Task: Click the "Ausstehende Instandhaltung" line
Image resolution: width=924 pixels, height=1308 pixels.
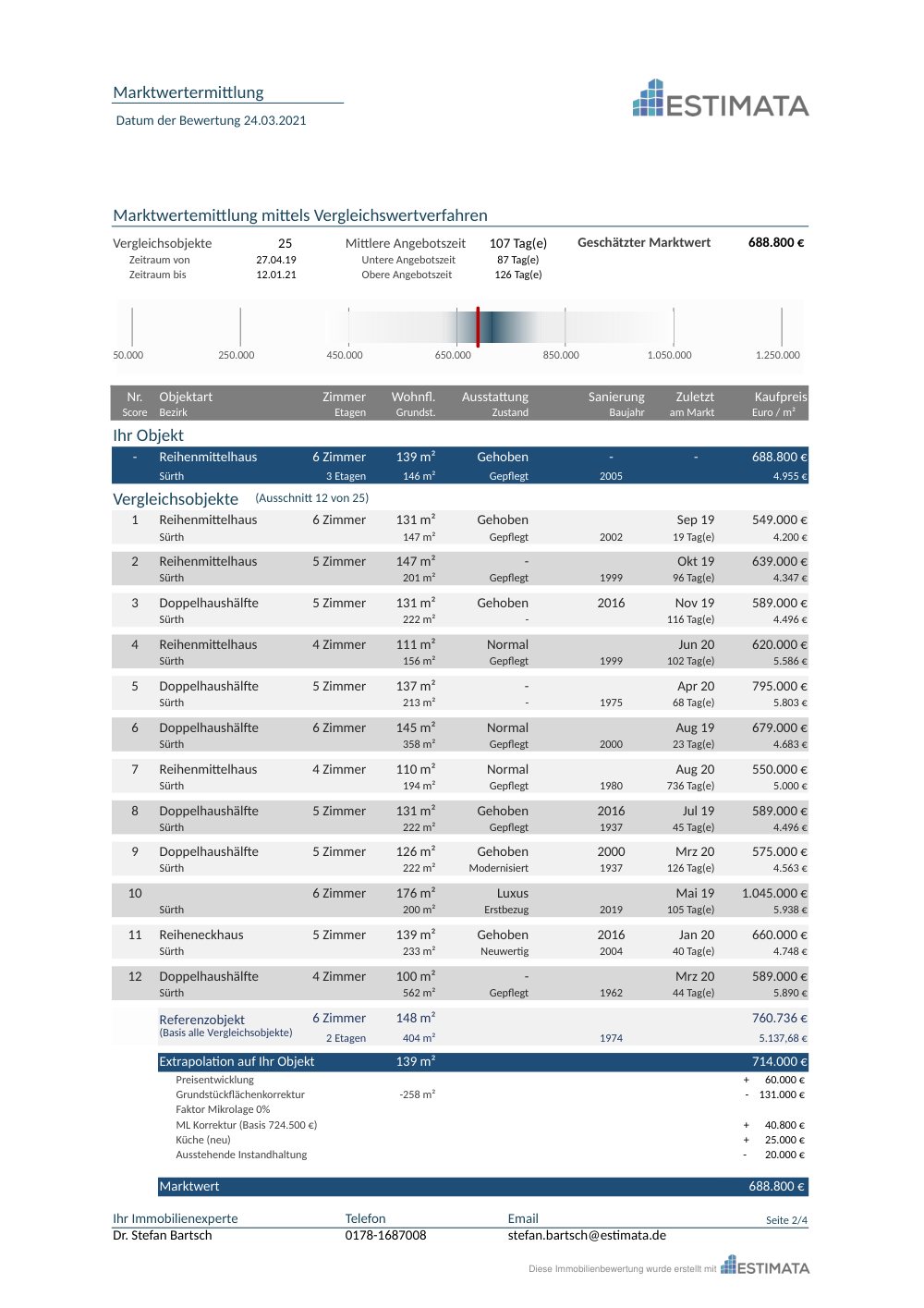Action: 241,1155
